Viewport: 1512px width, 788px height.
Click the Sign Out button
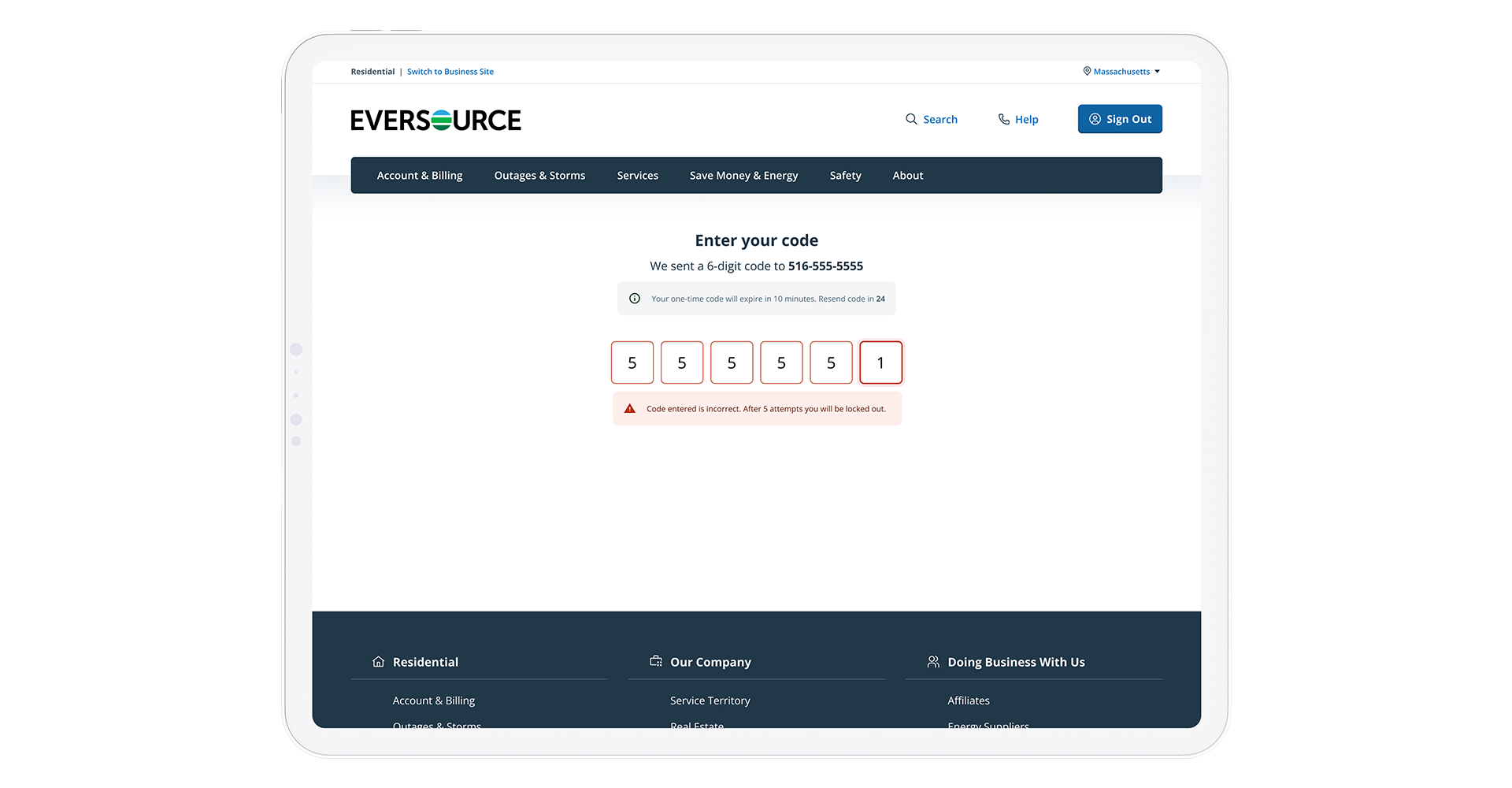click(1120, 119)
